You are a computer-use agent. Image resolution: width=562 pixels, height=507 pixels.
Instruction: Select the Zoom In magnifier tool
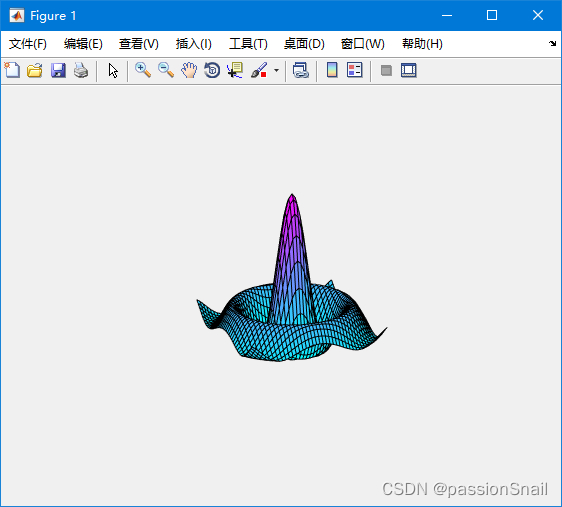tap(143, 70)
